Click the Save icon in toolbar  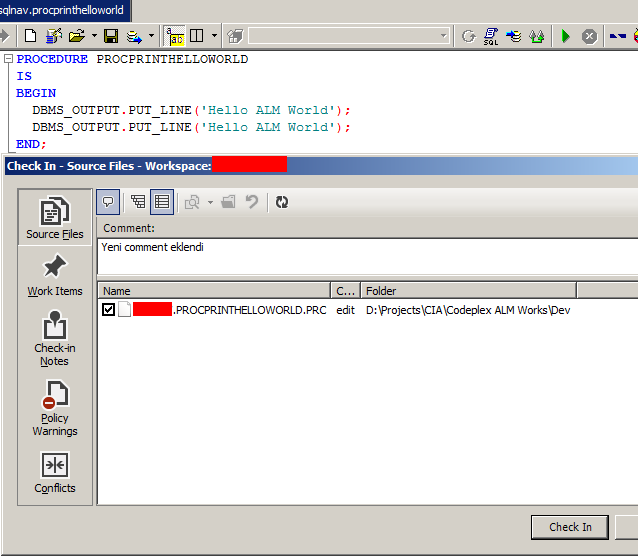111,36
